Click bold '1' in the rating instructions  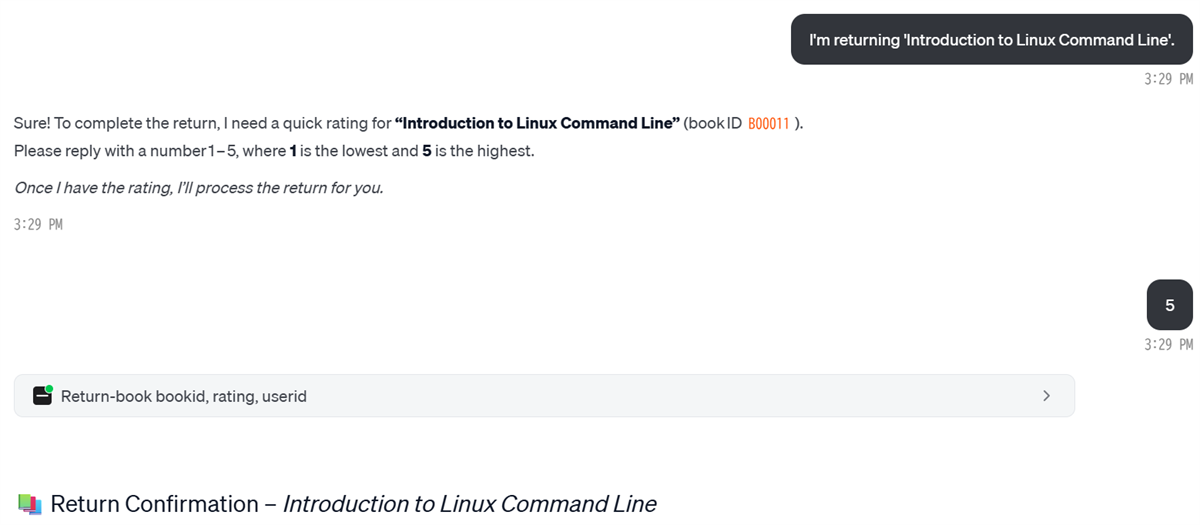pos(293,152)
